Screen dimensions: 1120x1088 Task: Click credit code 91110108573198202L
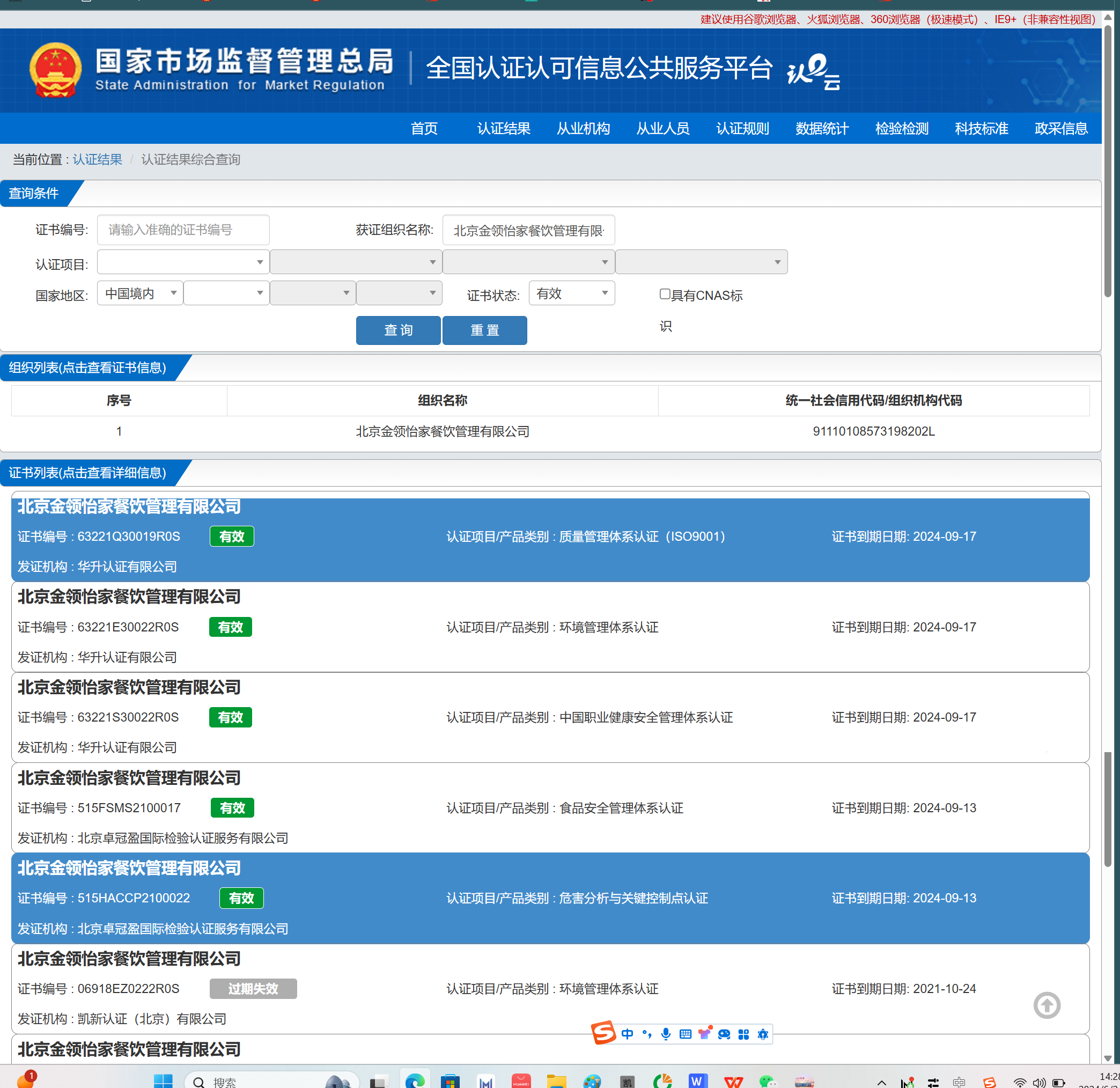874,431
